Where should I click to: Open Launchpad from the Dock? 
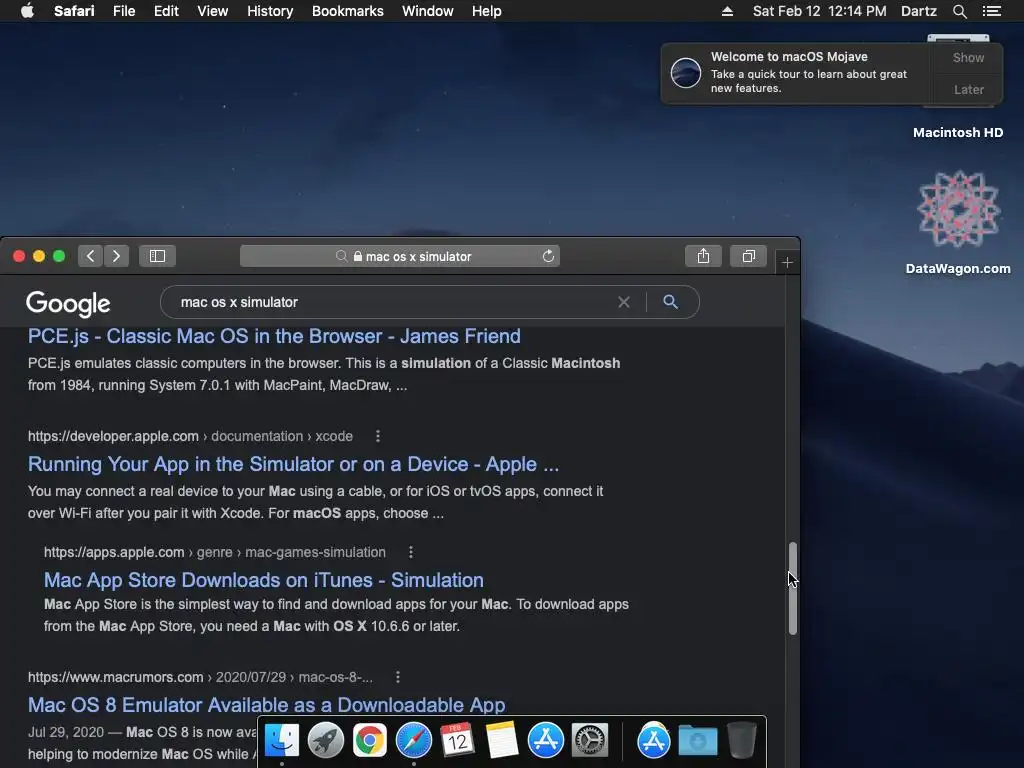326,741
